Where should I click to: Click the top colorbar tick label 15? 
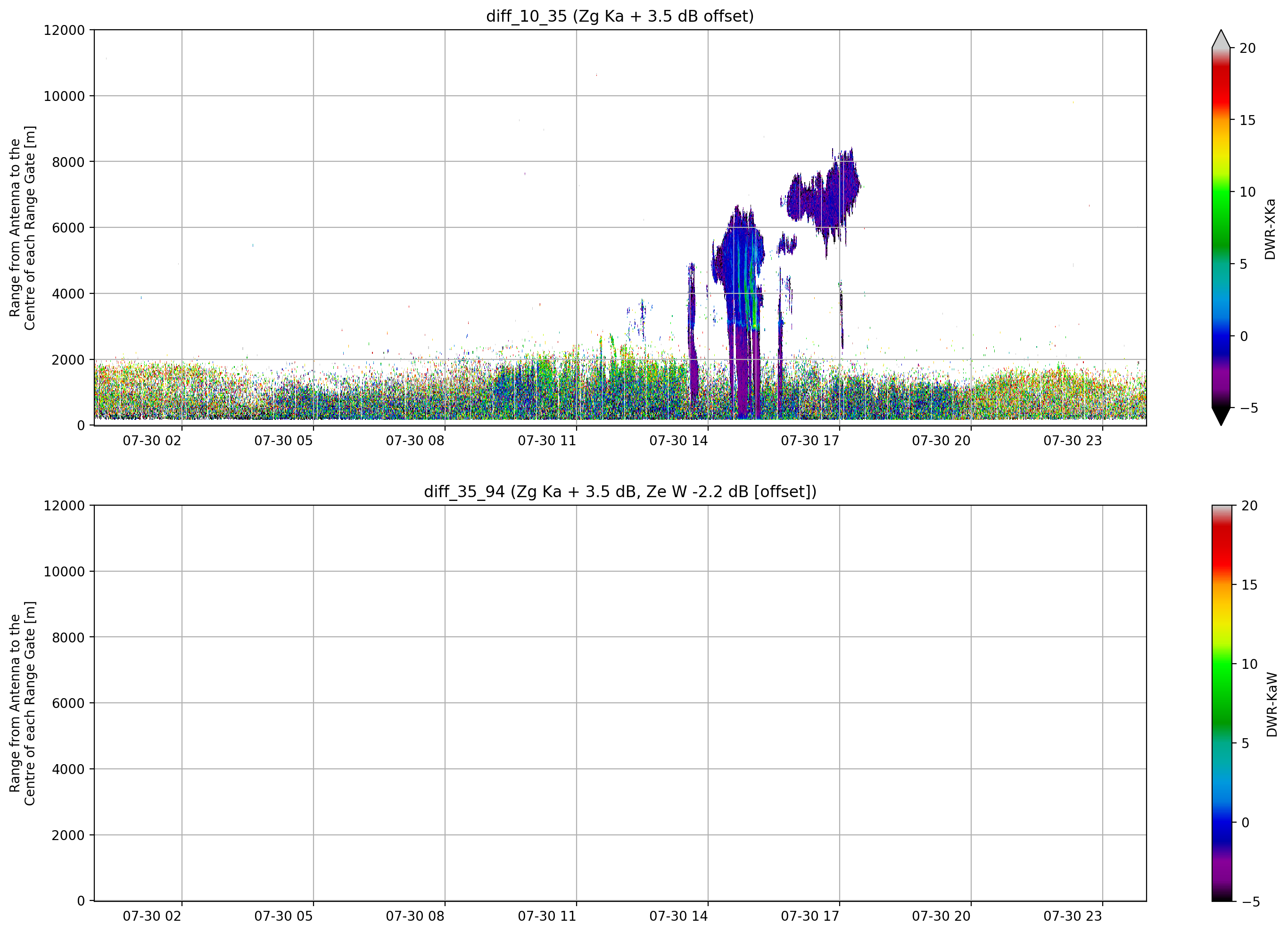1247,120
